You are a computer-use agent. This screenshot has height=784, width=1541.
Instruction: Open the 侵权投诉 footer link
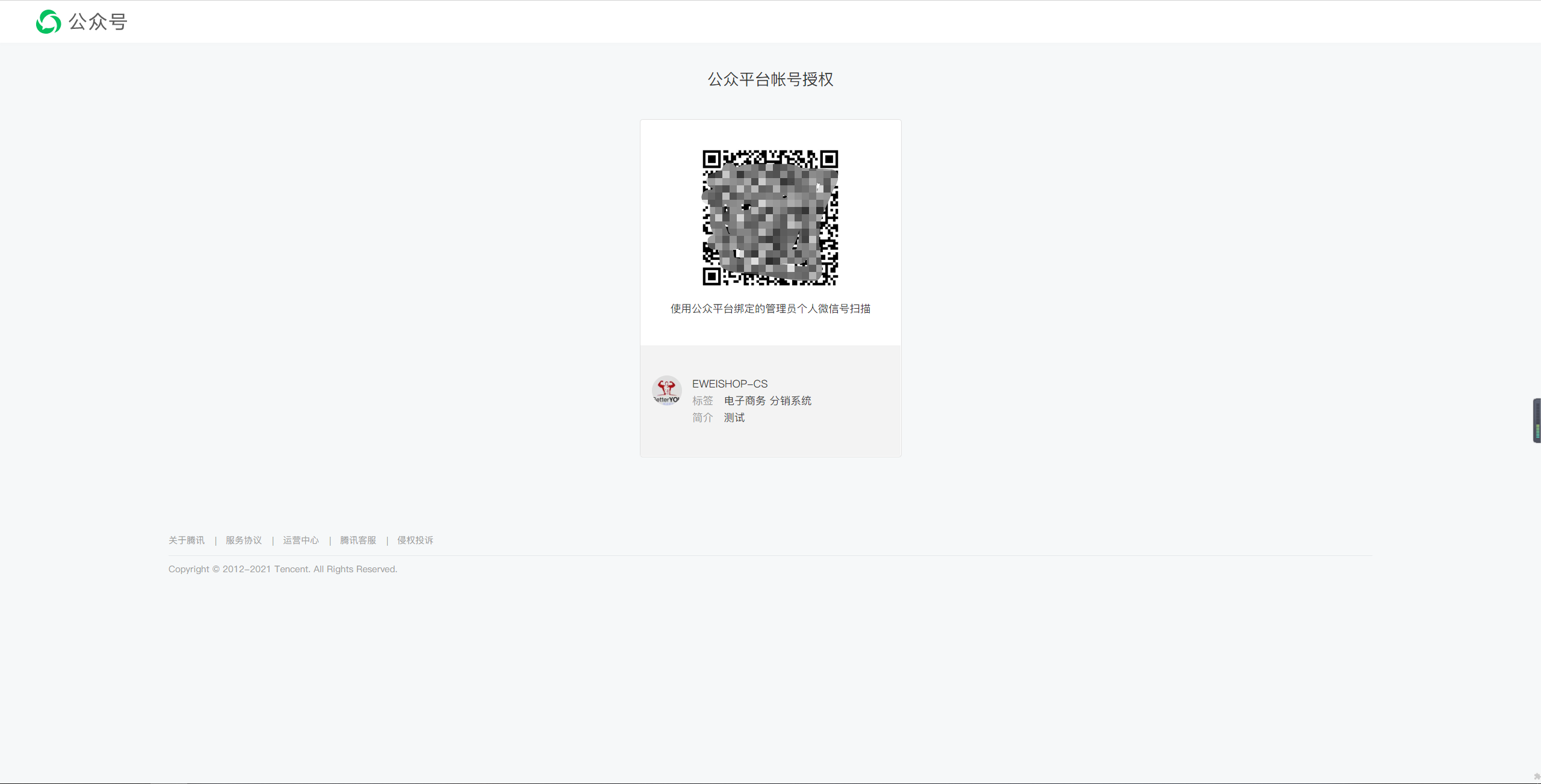415,540
